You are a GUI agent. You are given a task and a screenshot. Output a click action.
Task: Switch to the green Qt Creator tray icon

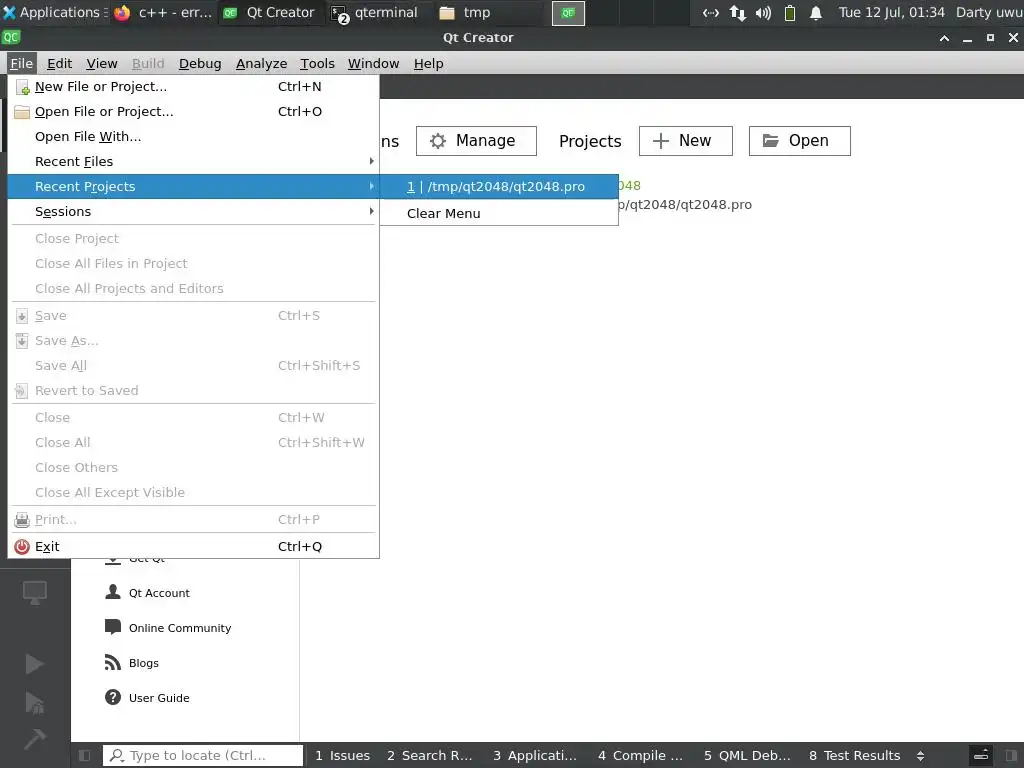(568, 13)
